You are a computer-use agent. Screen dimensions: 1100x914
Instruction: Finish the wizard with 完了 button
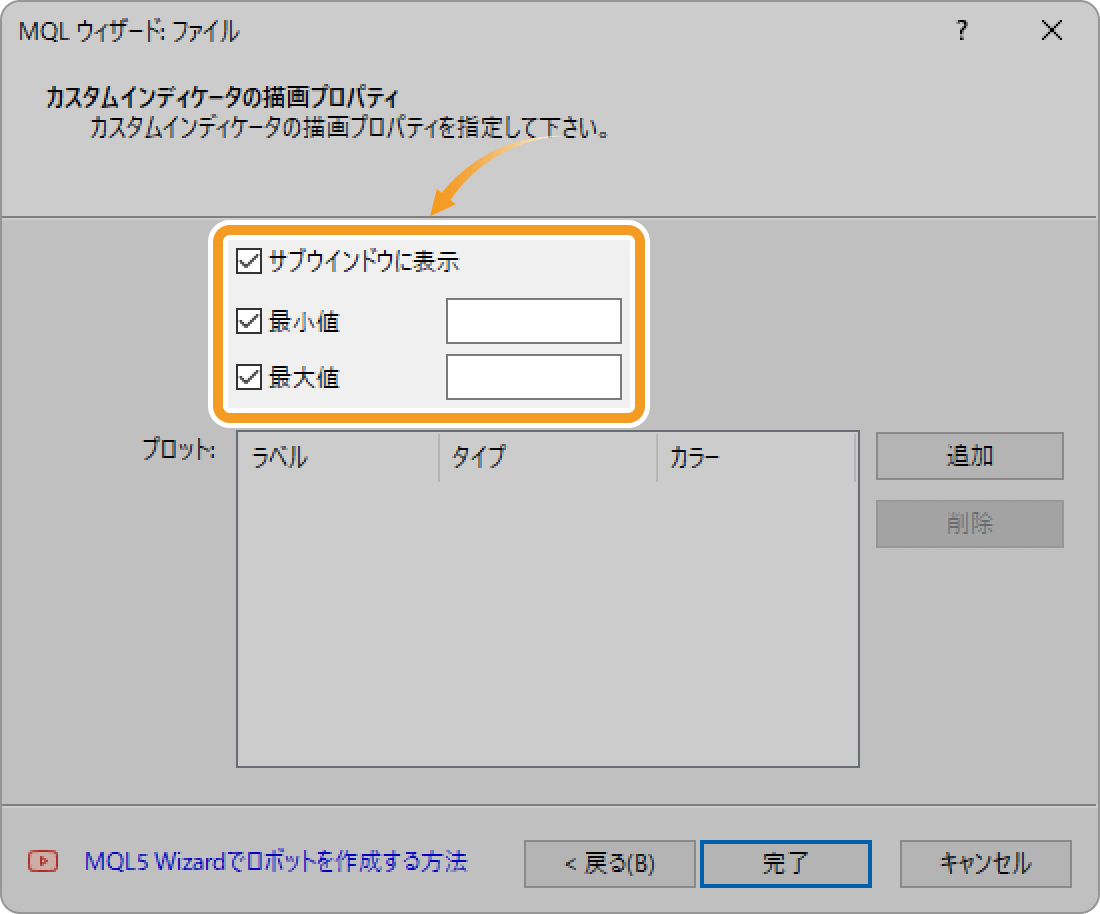[x=786, y=863]
